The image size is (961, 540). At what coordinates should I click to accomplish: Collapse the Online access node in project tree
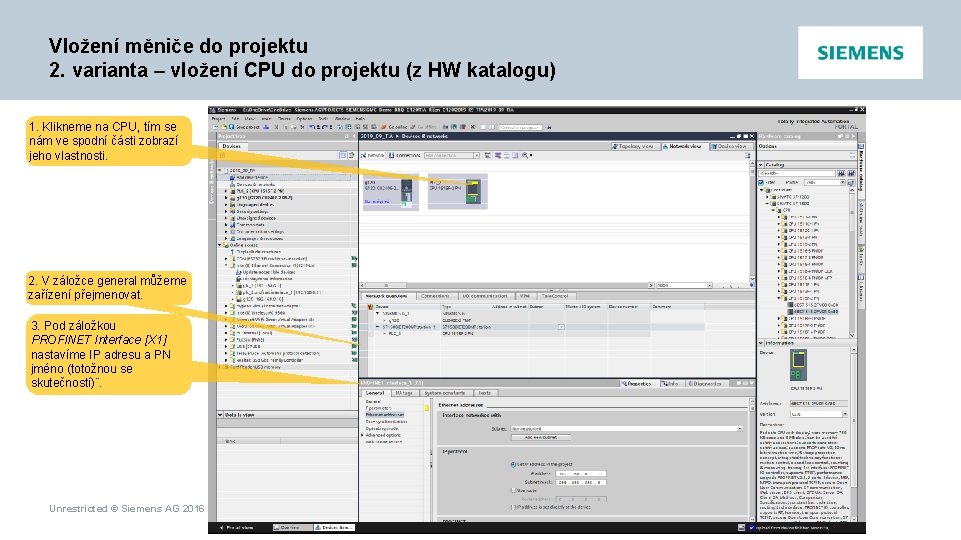pyautogui.click(x=220, y=245)
